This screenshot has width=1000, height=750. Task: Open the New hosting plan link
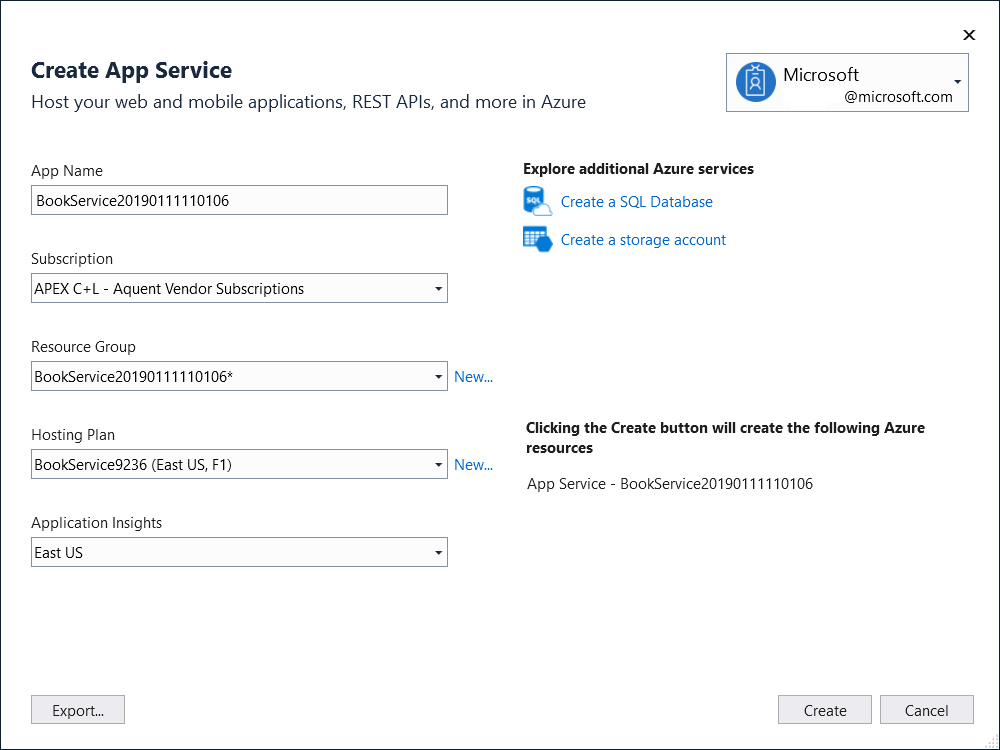[x=473, y=464]
